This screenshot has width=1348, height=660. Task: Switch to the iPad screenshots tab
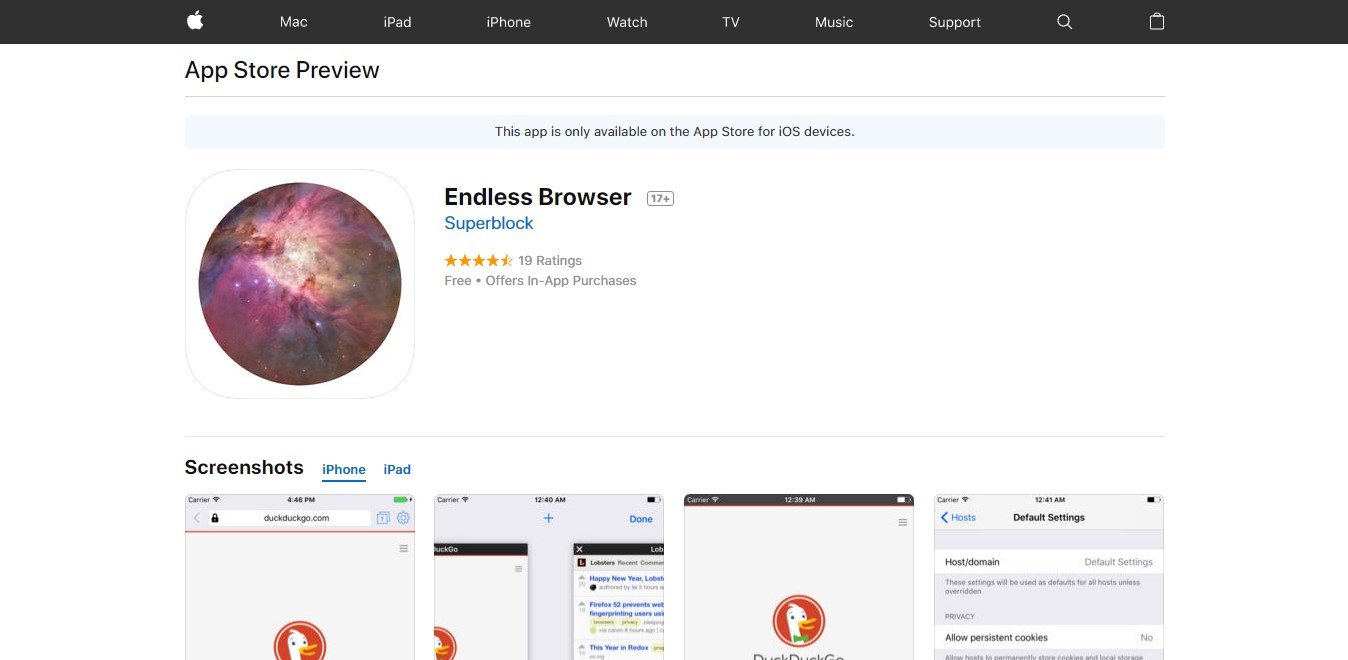click(397, 470)
